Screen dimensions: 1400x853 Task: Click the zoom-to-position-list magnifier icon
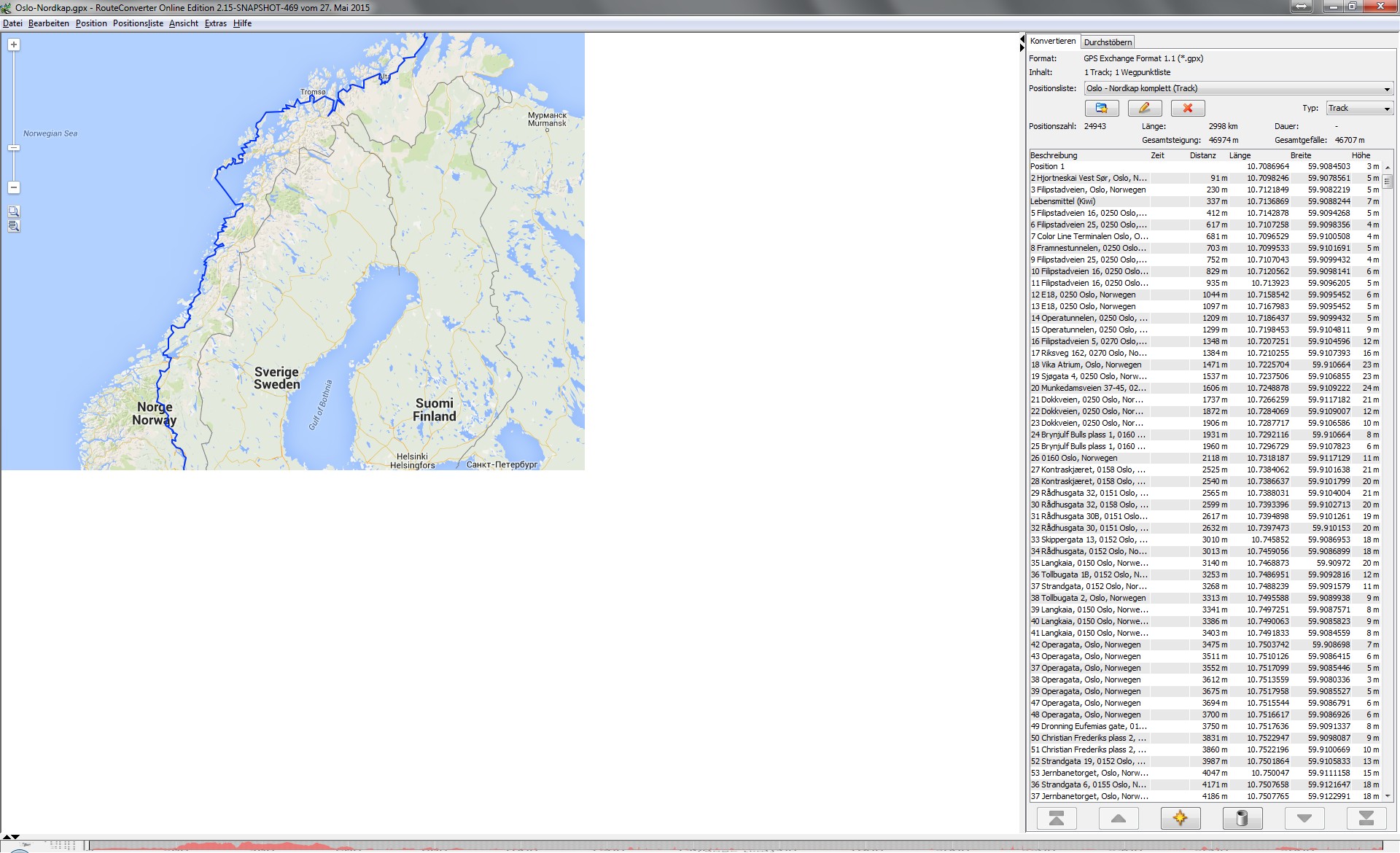point(13,227)
